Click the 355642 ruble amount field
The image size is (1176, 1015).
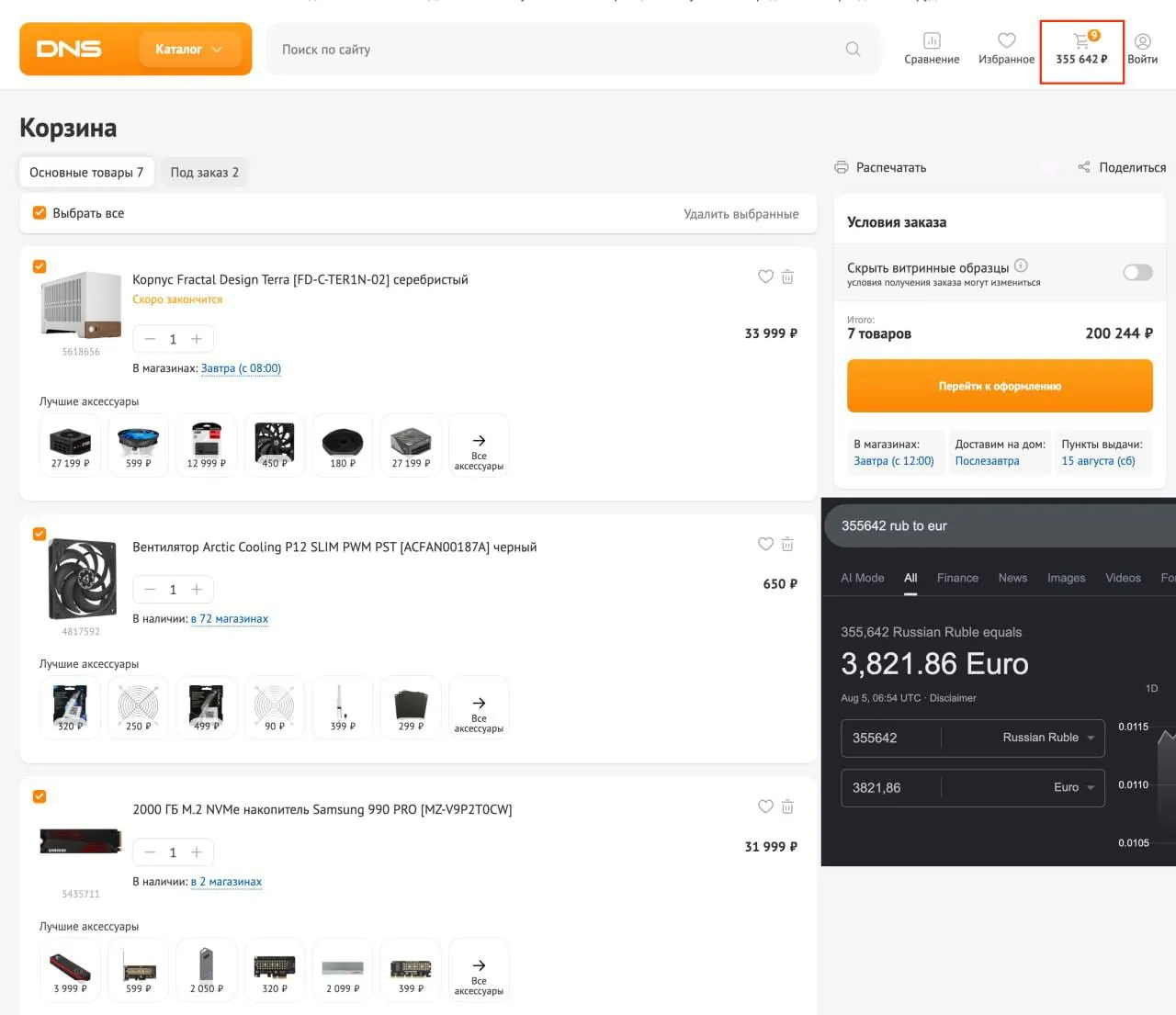[x=891, y=738]
